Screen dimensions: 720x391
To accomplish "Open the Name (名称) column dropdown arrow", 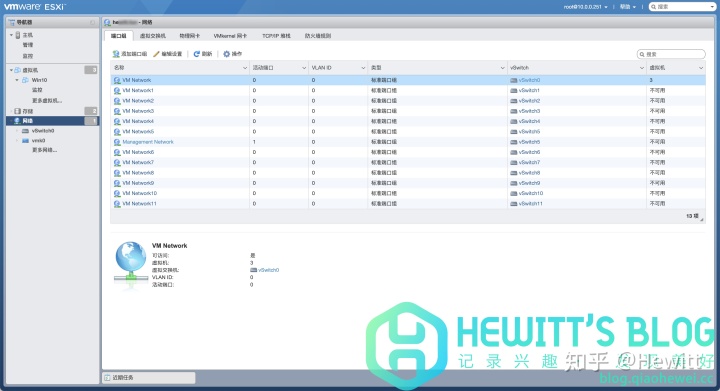I will tap(245, 68).
